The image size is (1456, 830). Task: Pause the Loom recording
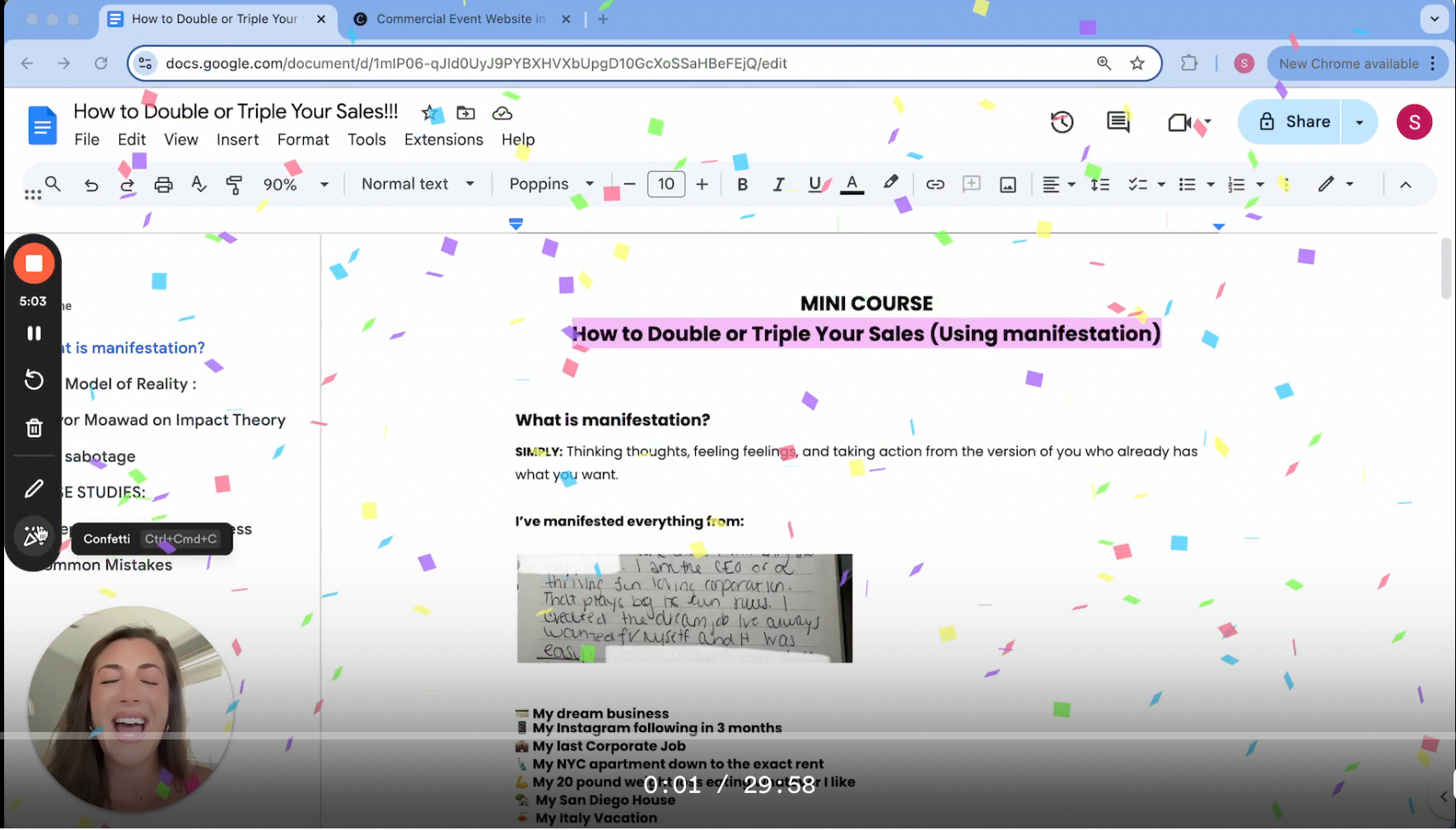[x=34, y=333]
